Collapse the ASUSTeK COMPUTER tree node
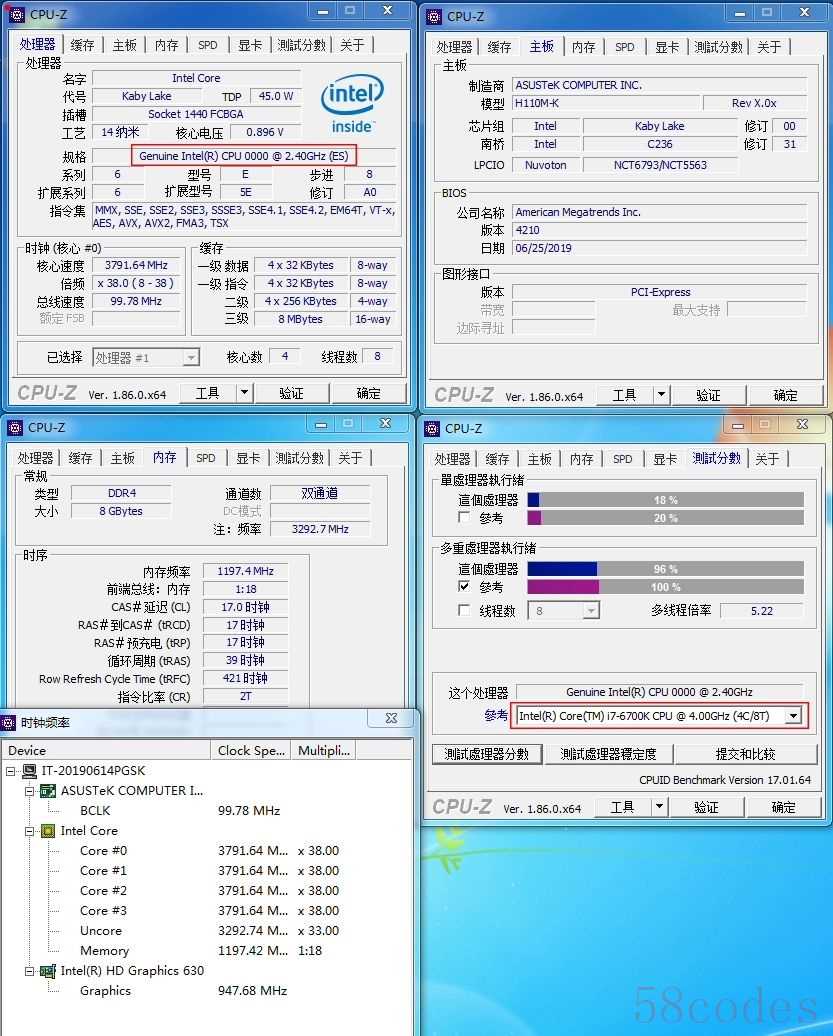Viewport: 833px width, 1036px height. tap(30, 790)
